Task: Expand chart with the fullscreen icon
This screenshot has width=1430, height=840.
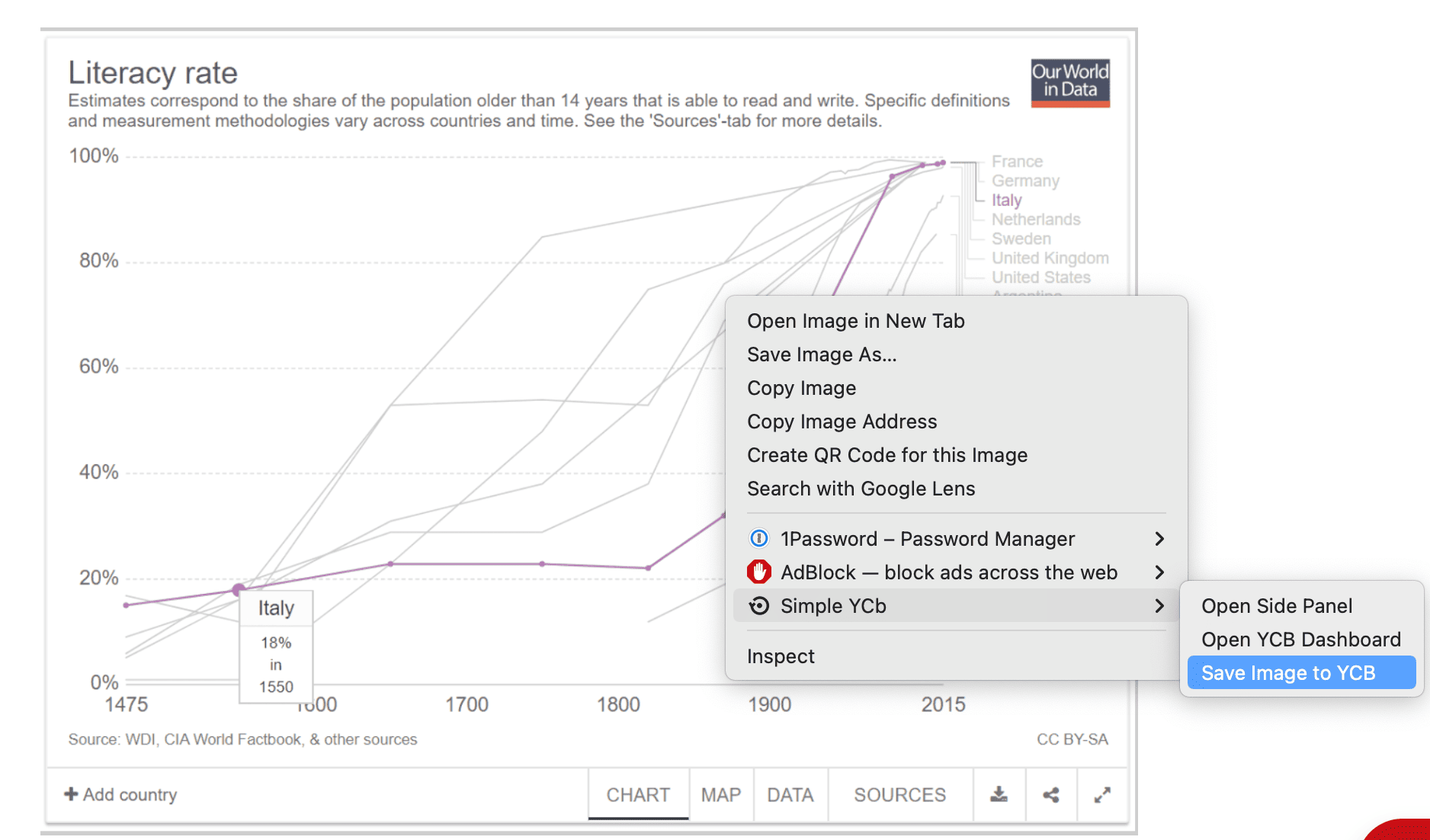Action: (1102, 795)
